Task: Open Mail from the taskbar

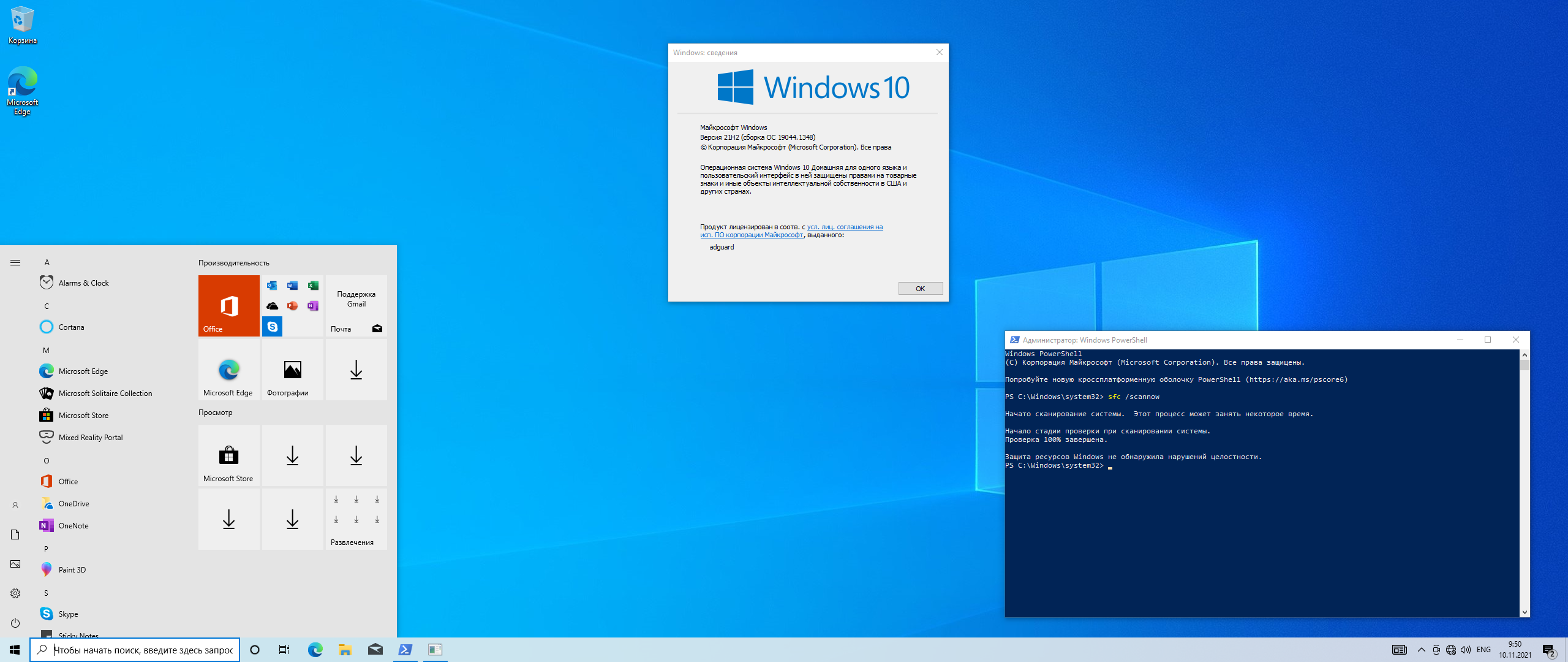Action: pos(375,650)
